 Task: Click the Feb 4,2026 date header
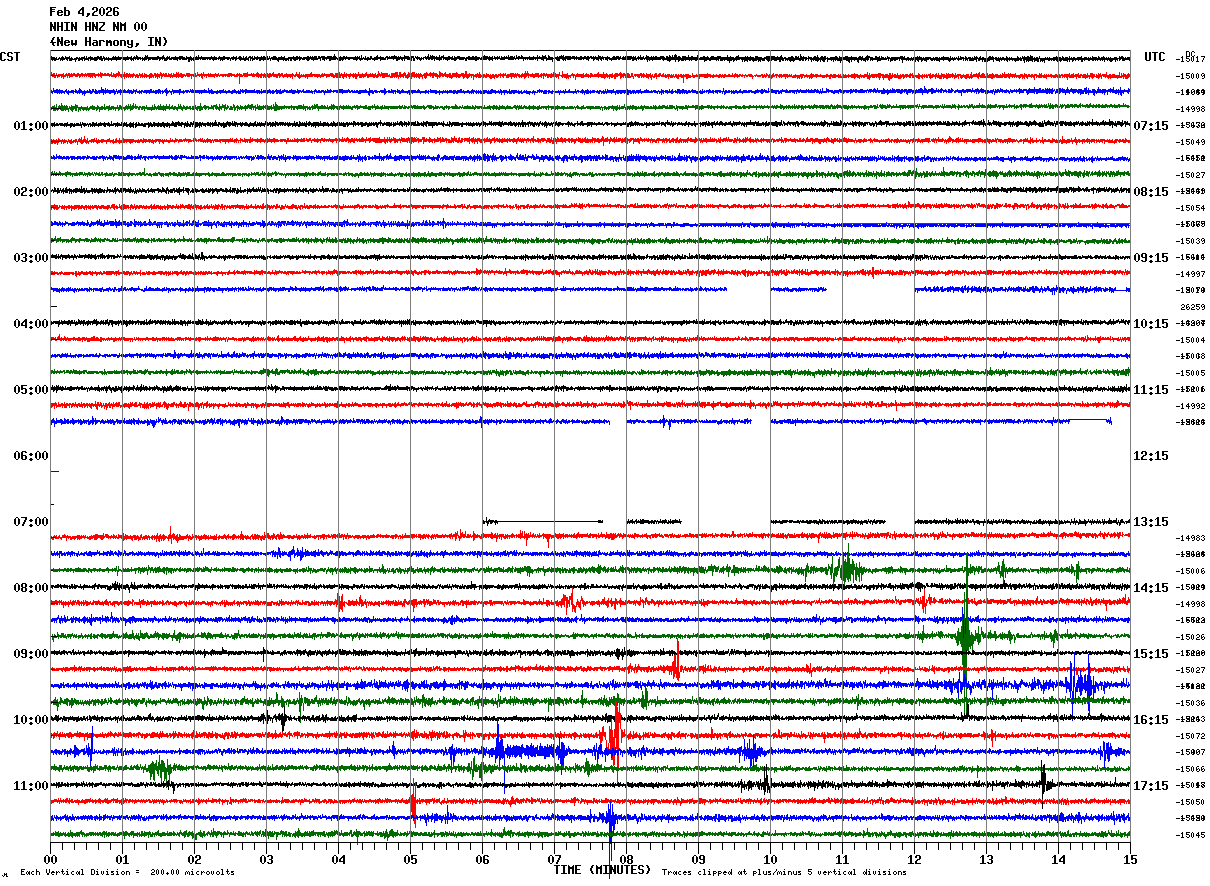(84, 12)
